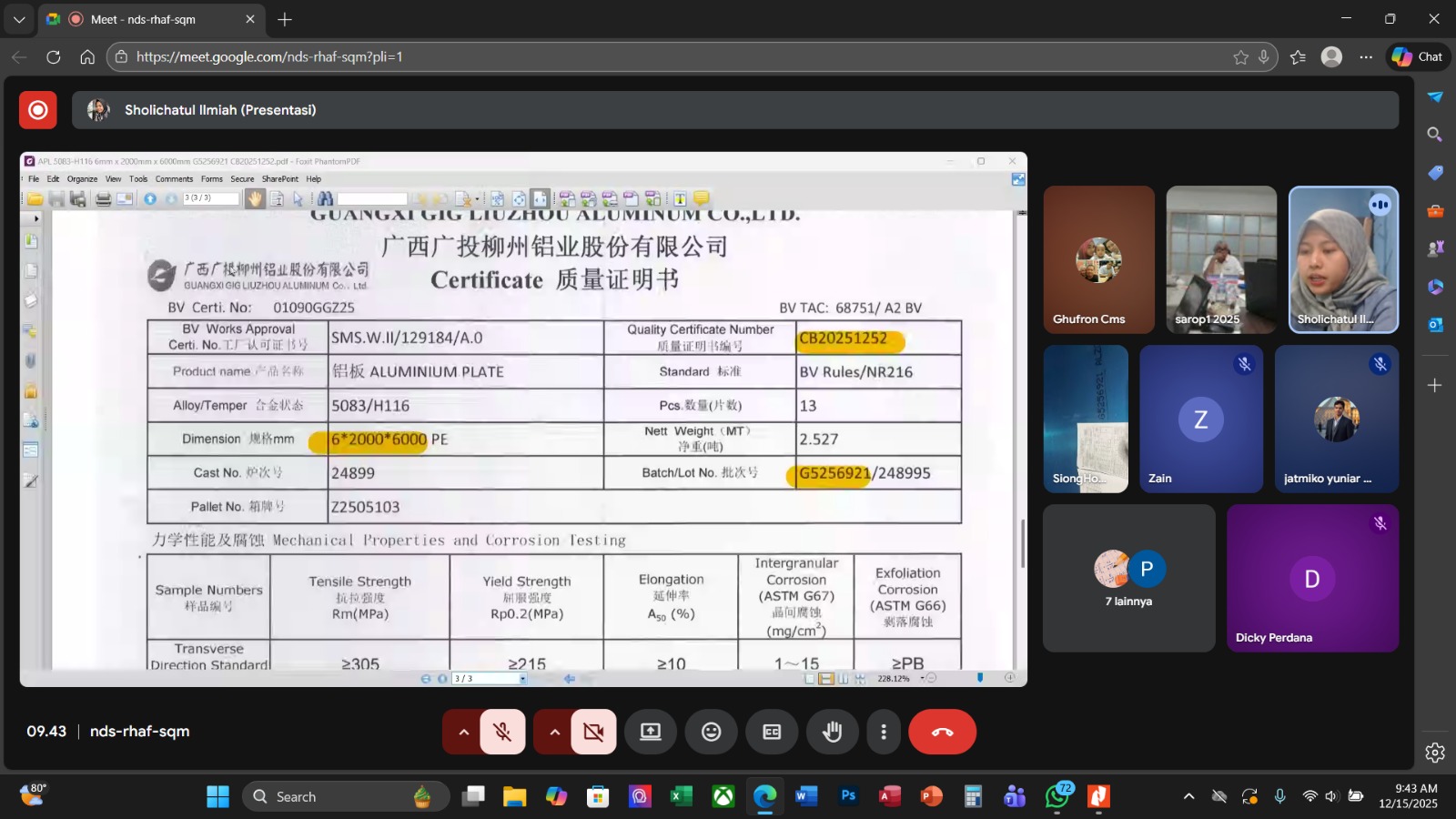The height and width of the screenshot is (819, 1456).
Task: Expand audio settings arrow beside microphone
Action: click(463, 732)
